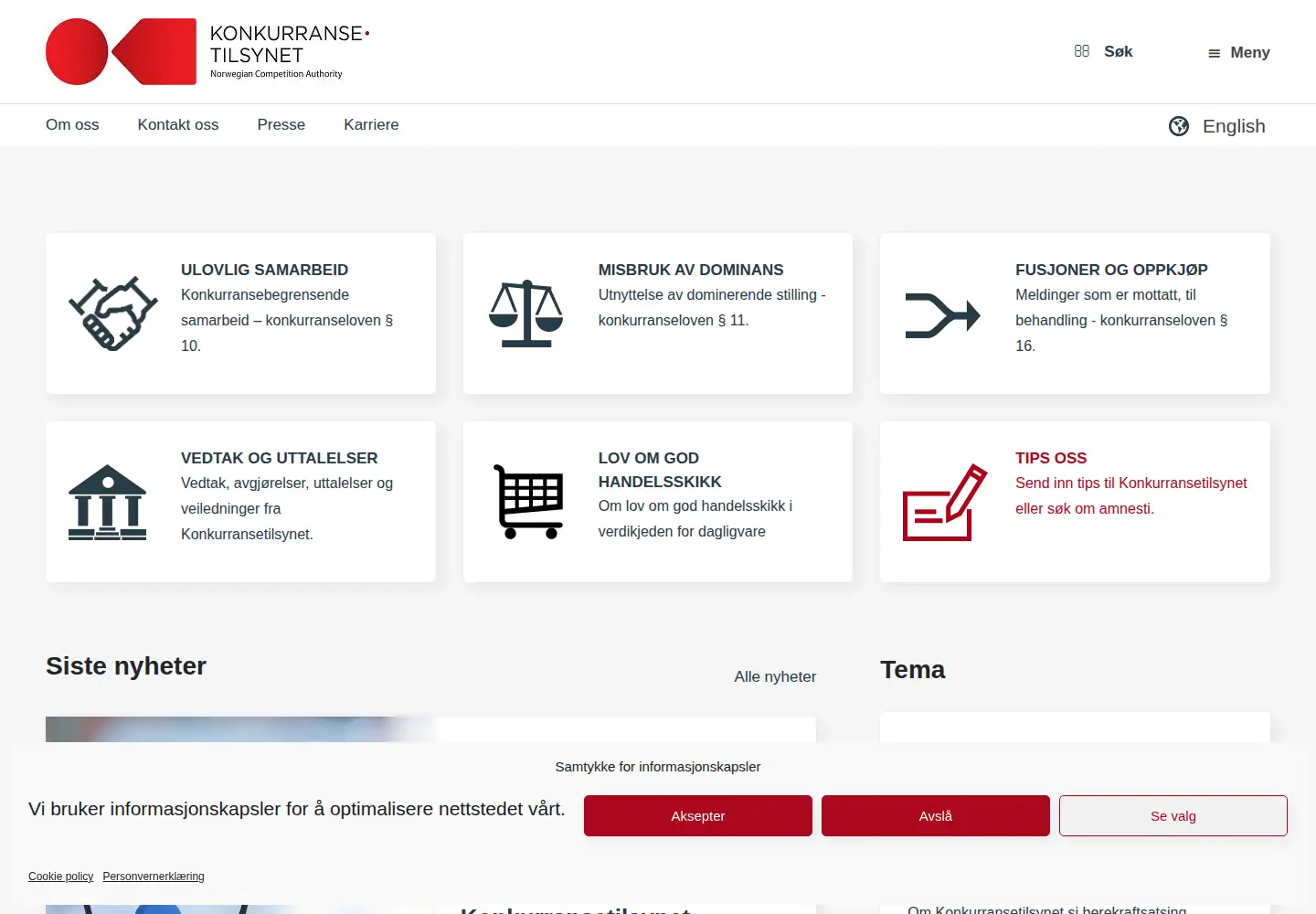Switch language to English
Viewport: 1316px width, 914px height.
pyautogui.click(x=1234, y=126)
